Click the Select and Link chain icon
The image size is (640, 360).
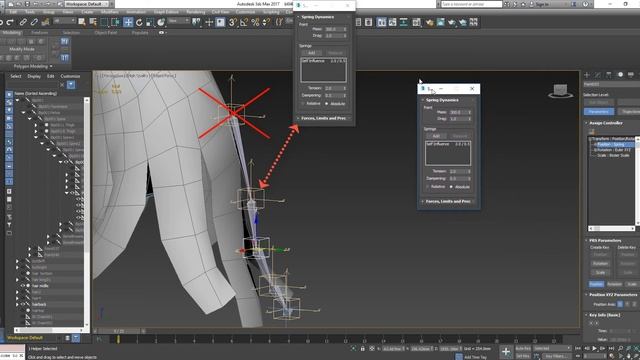pyautogui.click(x=23, y=22)
